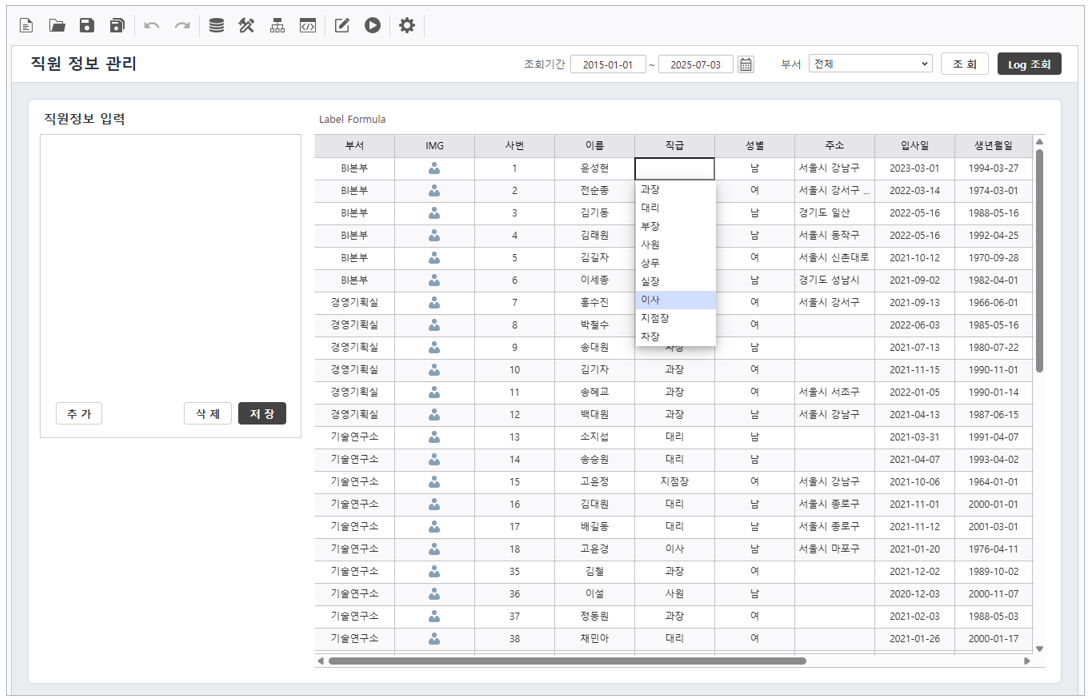Click the new document toolbar icon
The image size is (1088, 699).
(27, 26)
